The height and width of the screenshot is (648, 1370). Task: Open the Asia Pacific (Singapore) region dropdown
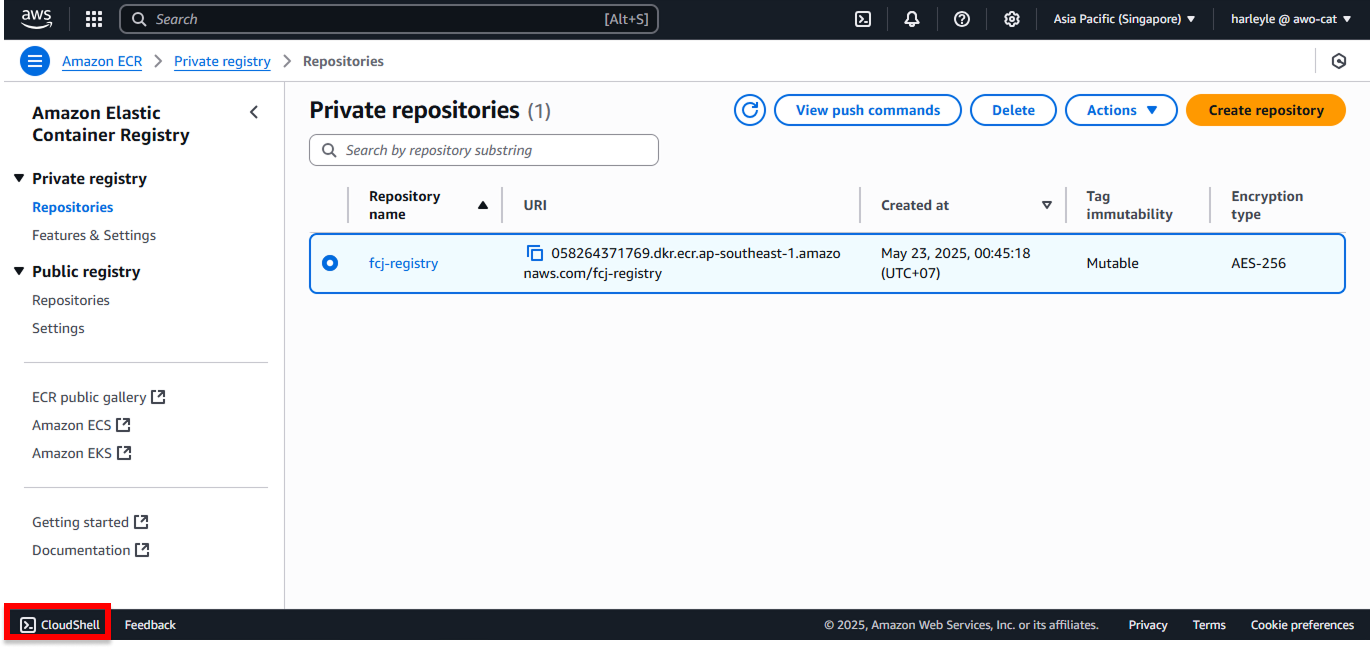pos(1125,19)
